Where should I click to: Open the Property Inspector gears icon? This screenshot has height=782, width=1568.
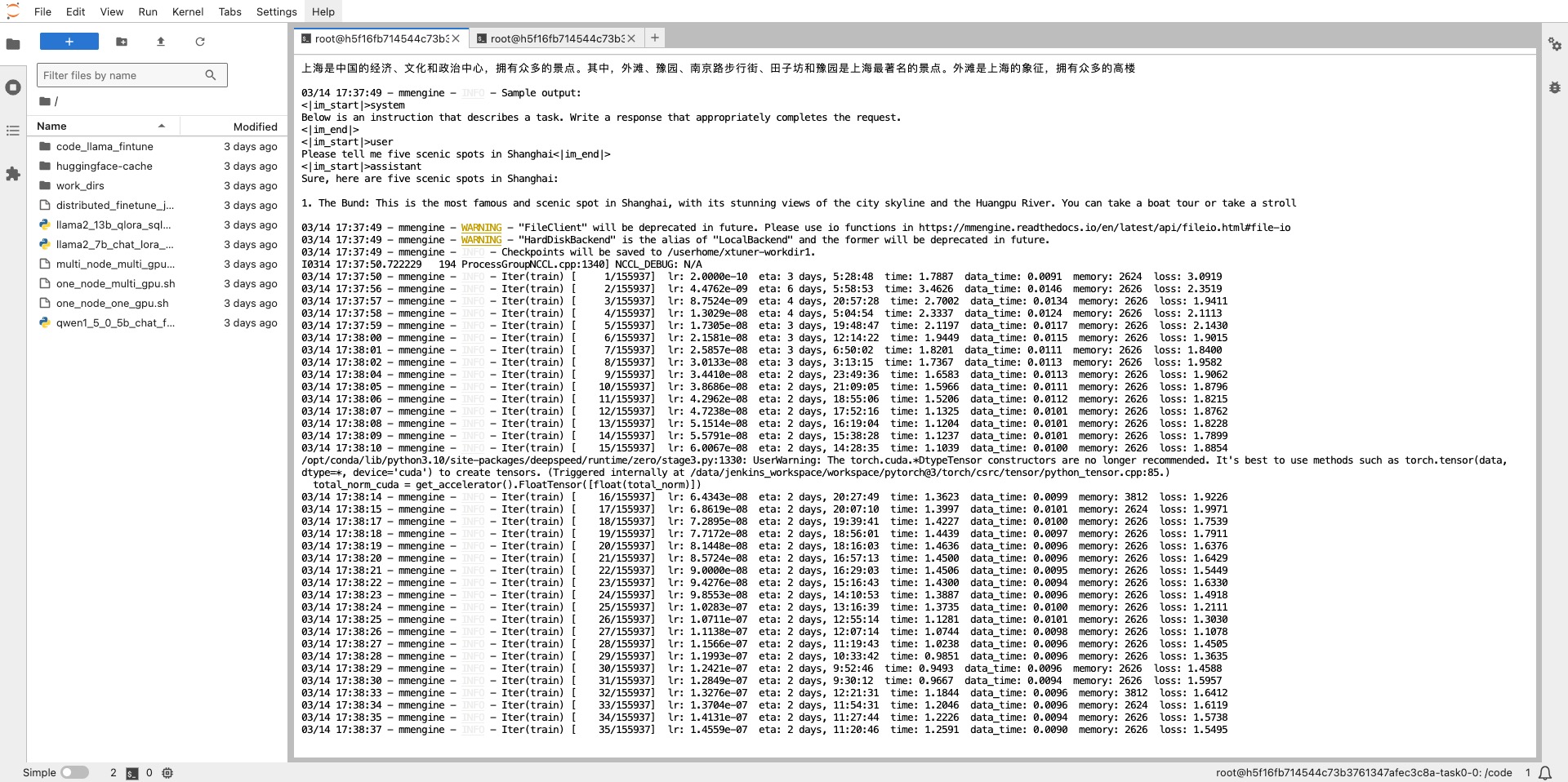[1554, 44]
